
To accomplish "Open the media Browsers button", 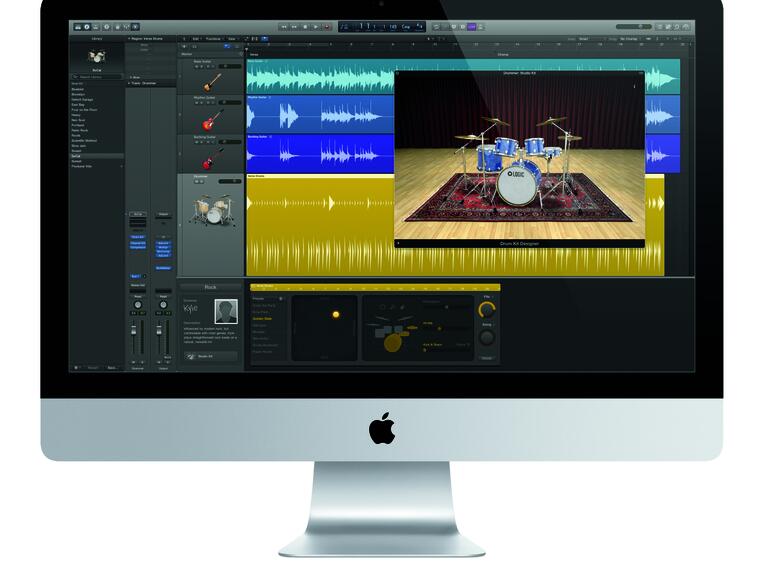I will [686, 27].
